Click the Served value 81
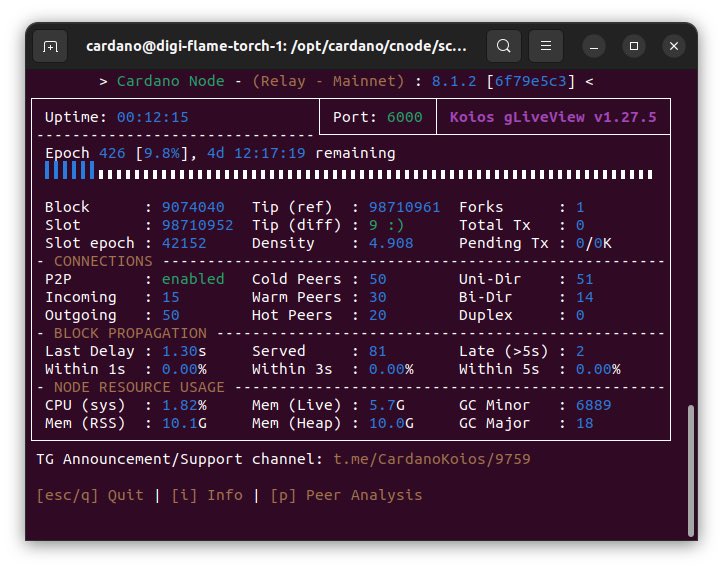723x569 pixels. (x=378, y=351)
